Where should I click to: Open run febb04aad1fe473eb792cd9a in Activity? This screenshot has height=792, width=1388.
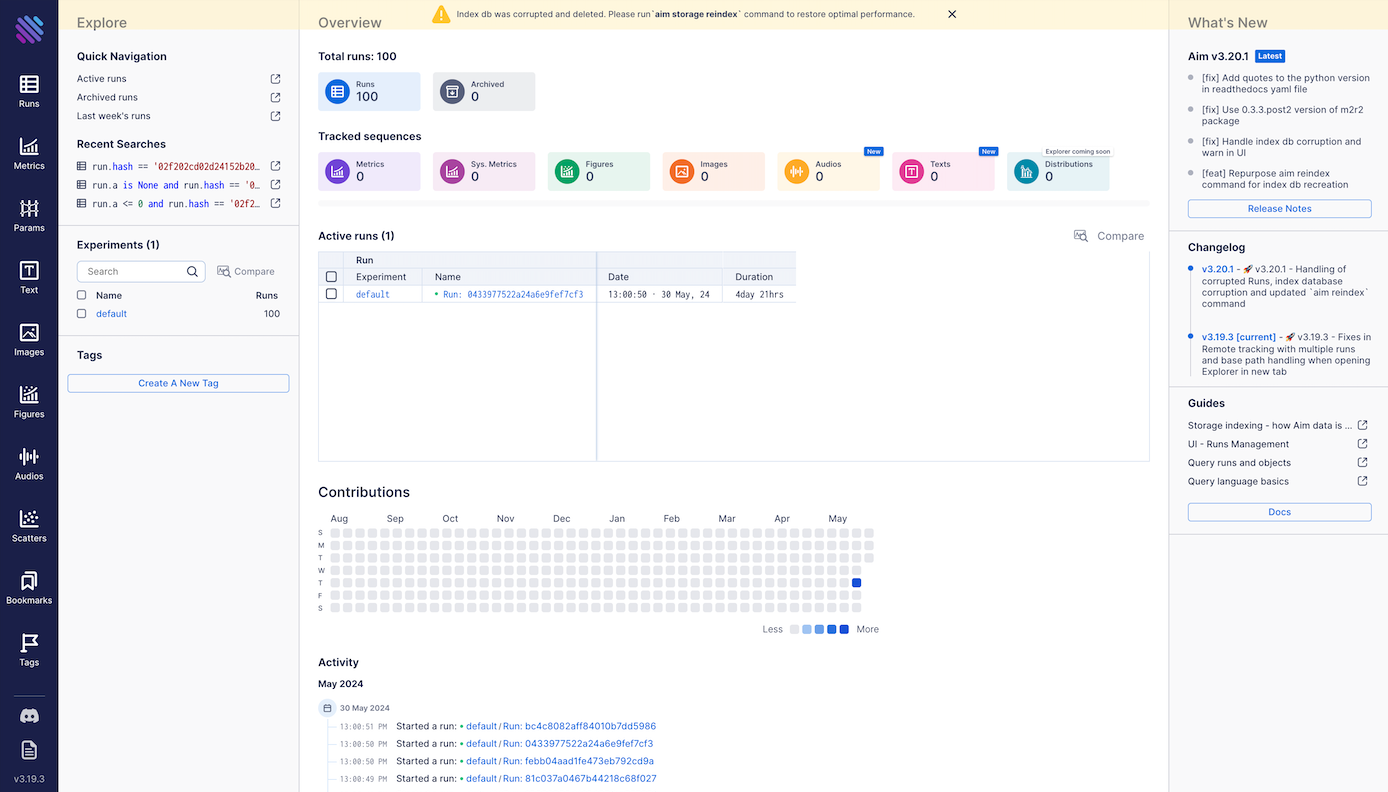click(x=578, y=761)
